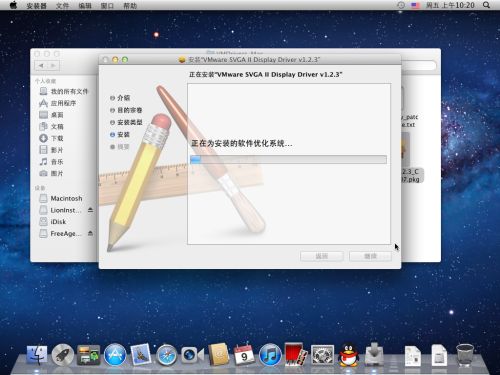Eject the FreeAge volume in sidebar
This screenshot has width=500, height=375.
click(90, 233)
